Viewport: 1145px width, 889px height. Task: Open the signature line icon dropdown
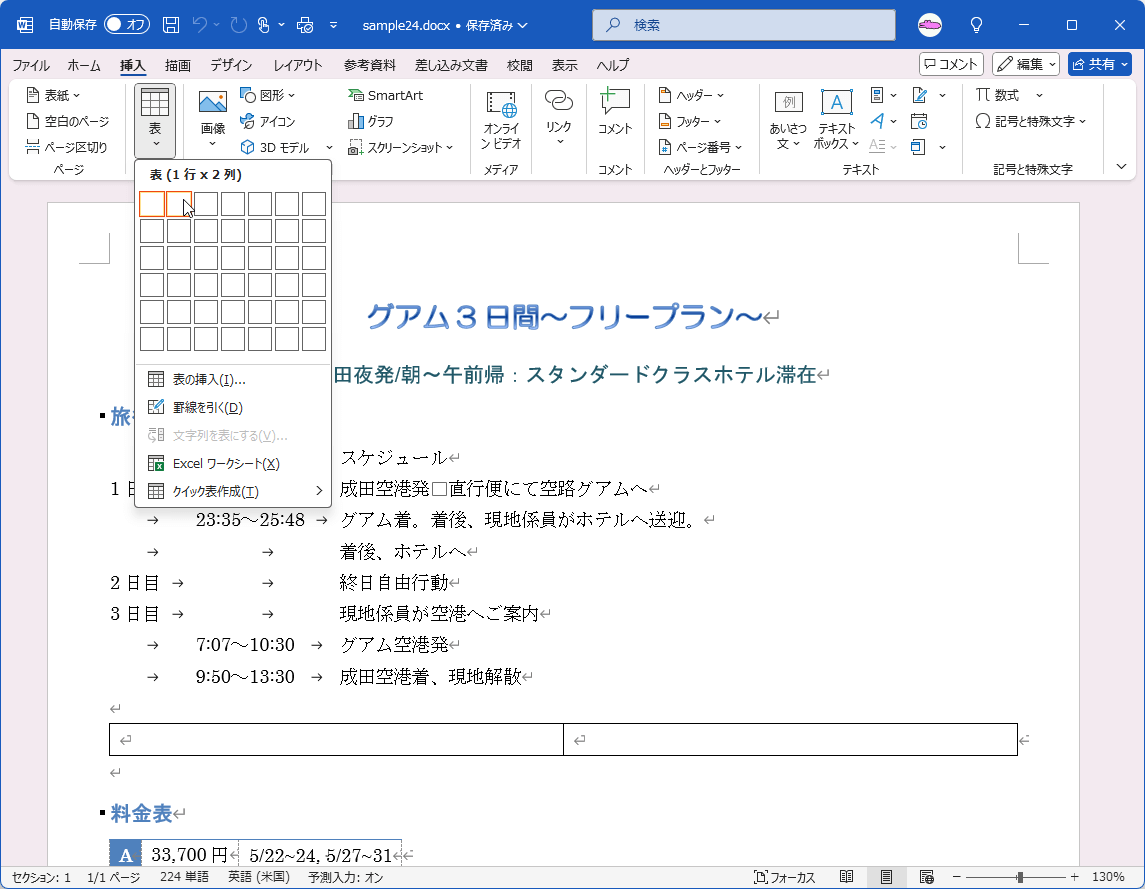[943, 95]
